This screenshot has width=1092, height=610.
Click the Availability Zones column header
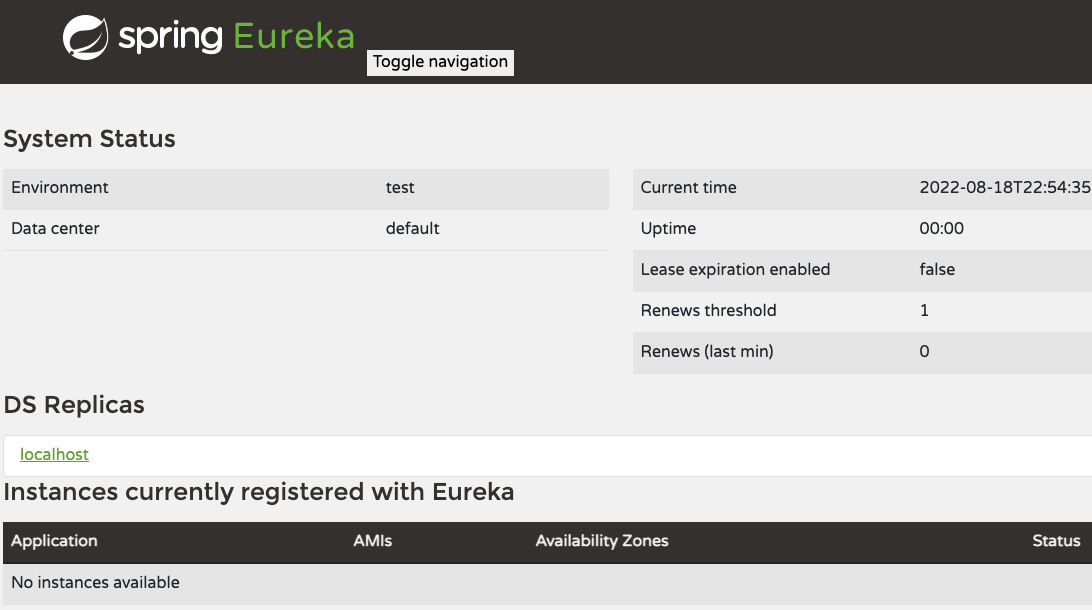point(602,541)
